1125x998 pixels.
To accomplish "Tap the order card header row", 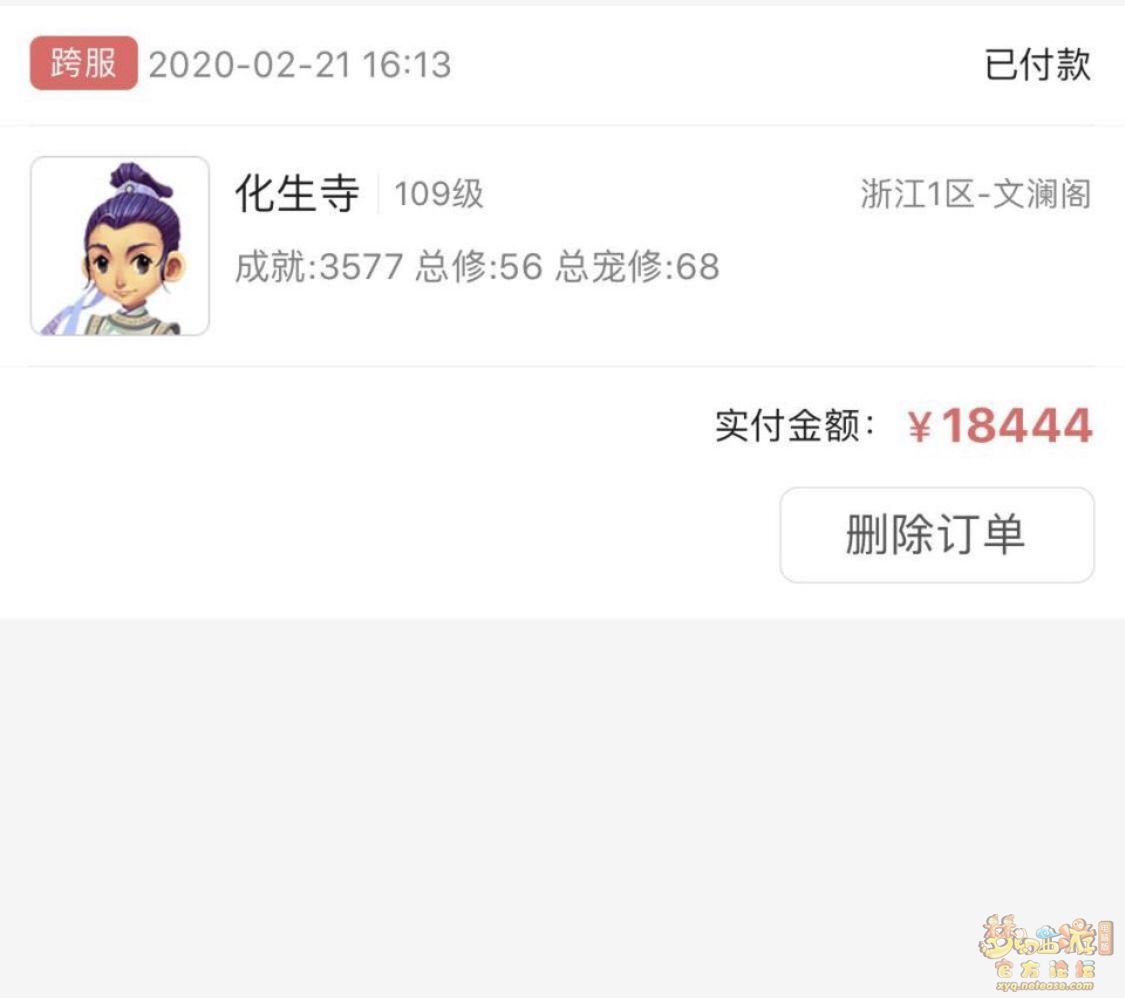I will tap(562, 64).
